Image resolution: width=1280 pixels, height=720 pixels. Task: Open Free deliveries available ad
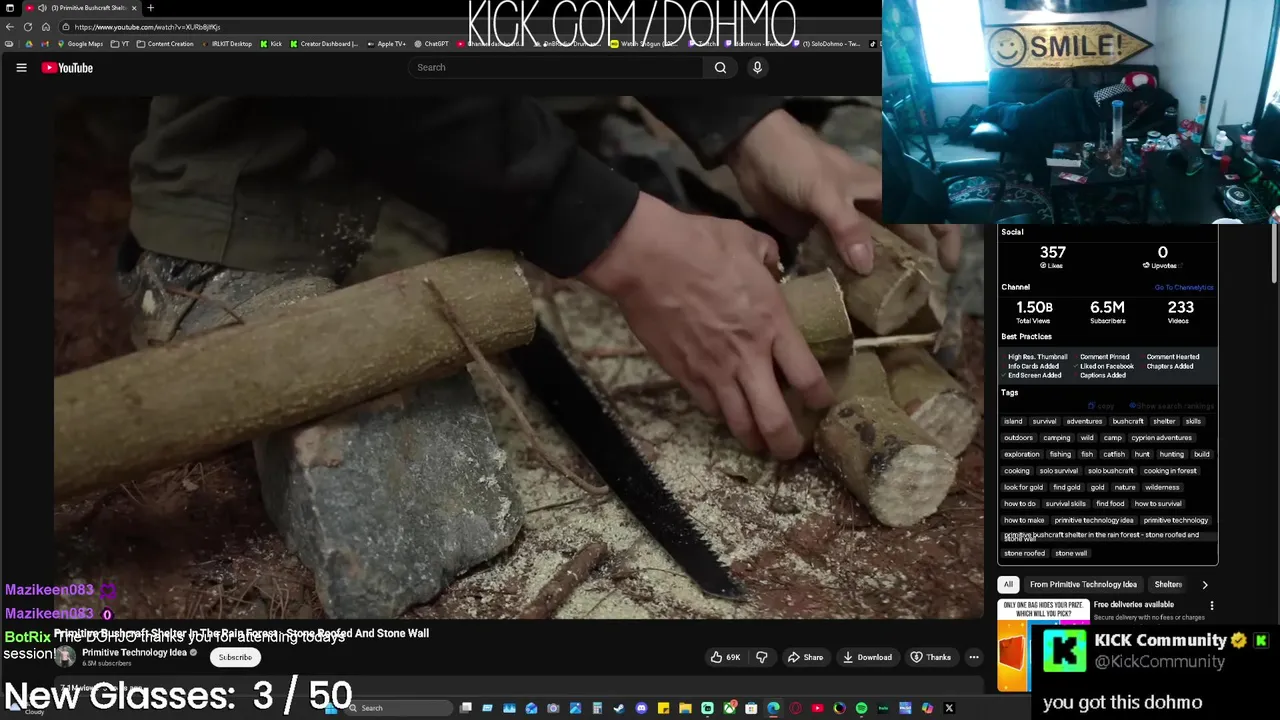coord(1134,604)
